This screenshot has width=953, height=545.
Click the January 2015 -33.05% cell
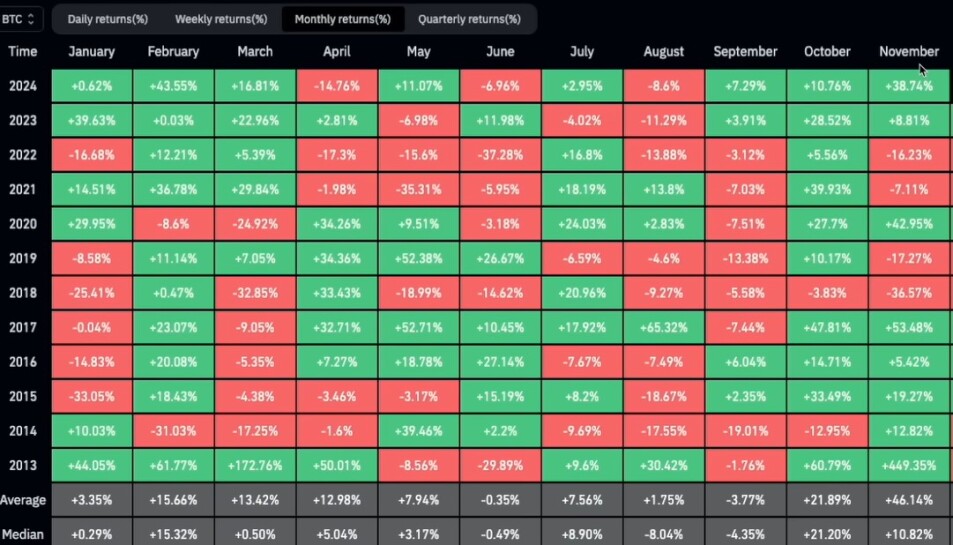pos(91,396)
